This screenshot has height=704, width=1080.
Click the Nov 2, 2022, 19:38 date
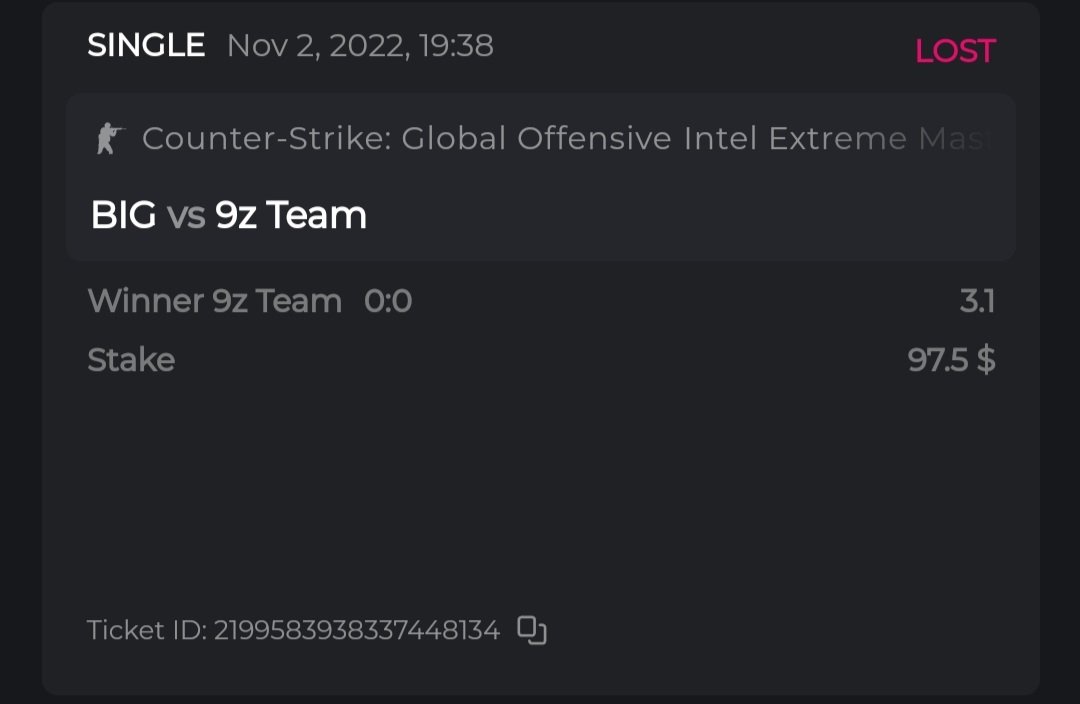[360, 46]
